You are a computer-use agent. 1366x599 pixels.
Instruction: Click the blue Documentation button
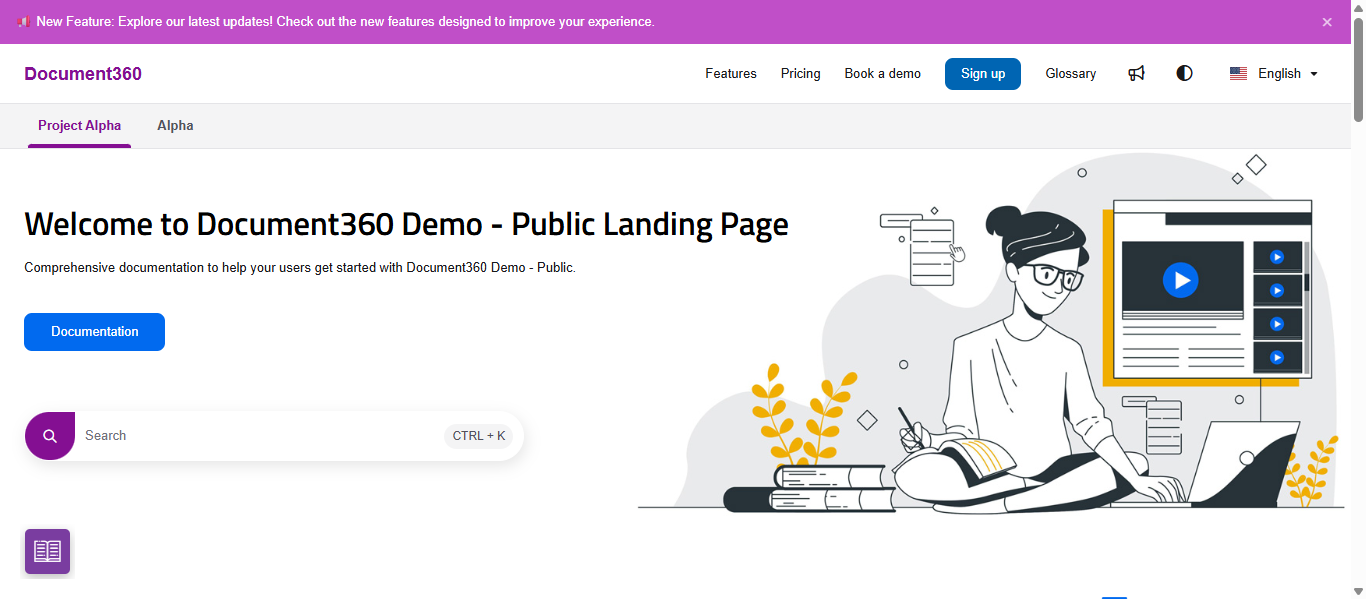[x=94, y=332]
